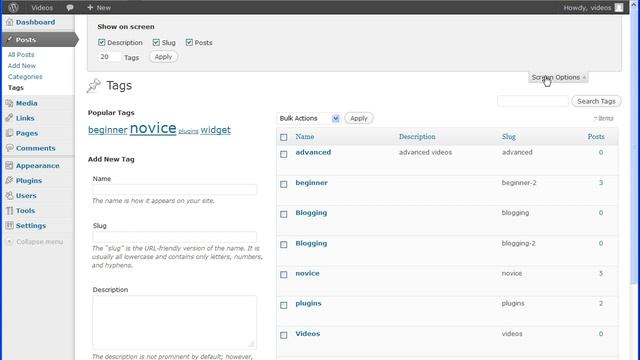The image size is (640, 360).
Task: Select the checkbox for the novice tag
Action: (284, 275)
